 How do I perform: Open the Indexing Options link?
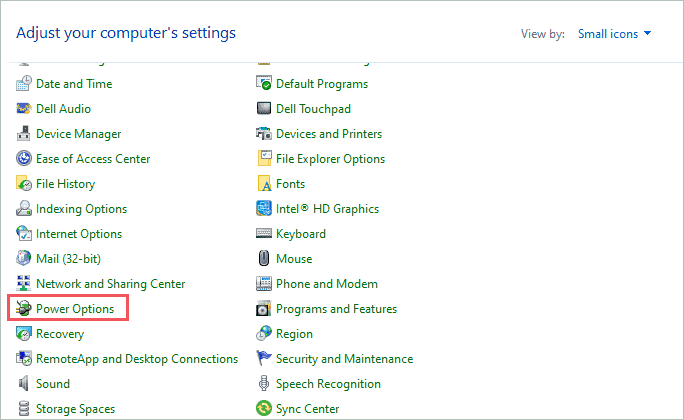click(x=81, y=209)
